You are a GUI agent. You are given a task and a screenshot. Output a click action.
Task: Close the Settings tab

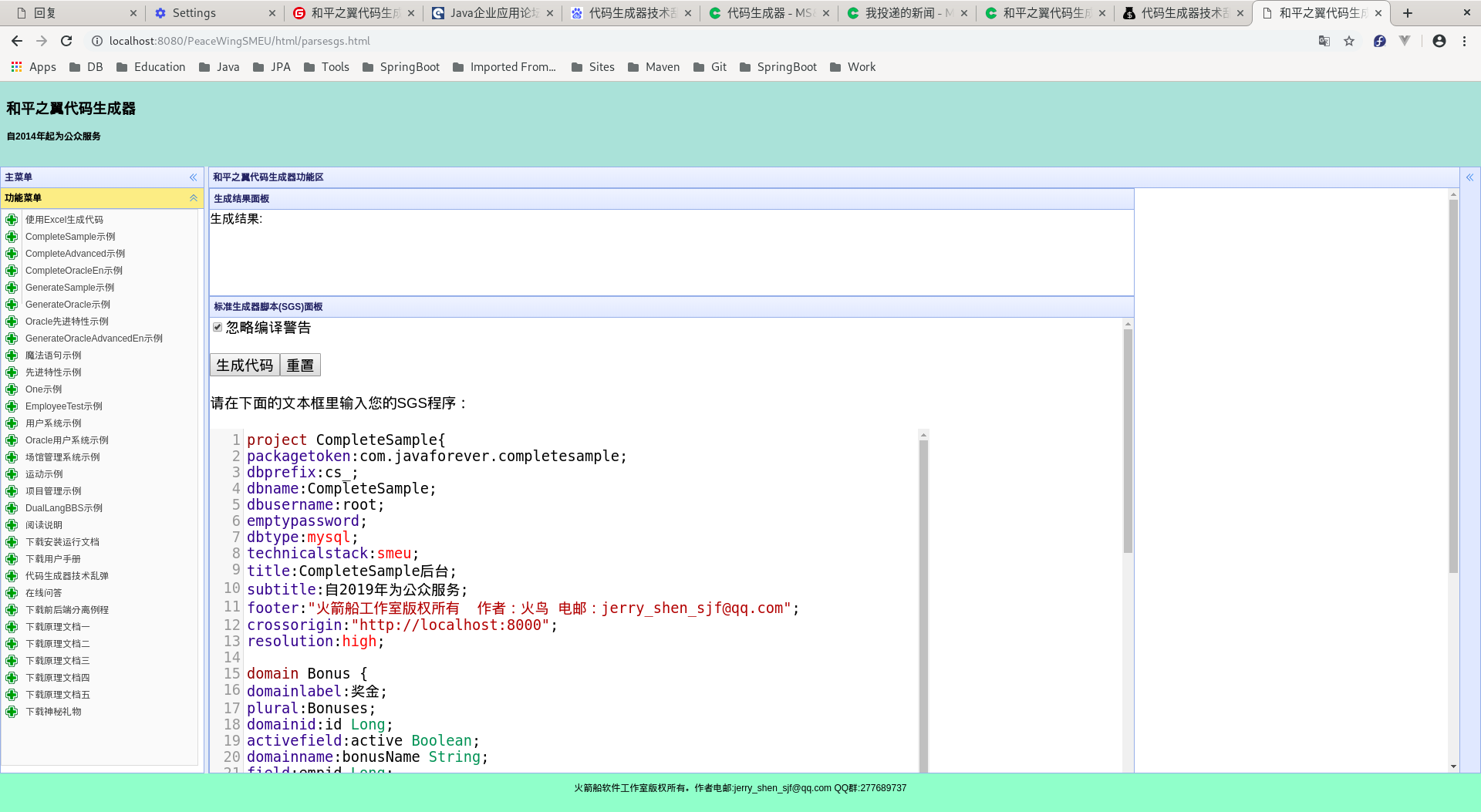(x=272, y=13)
